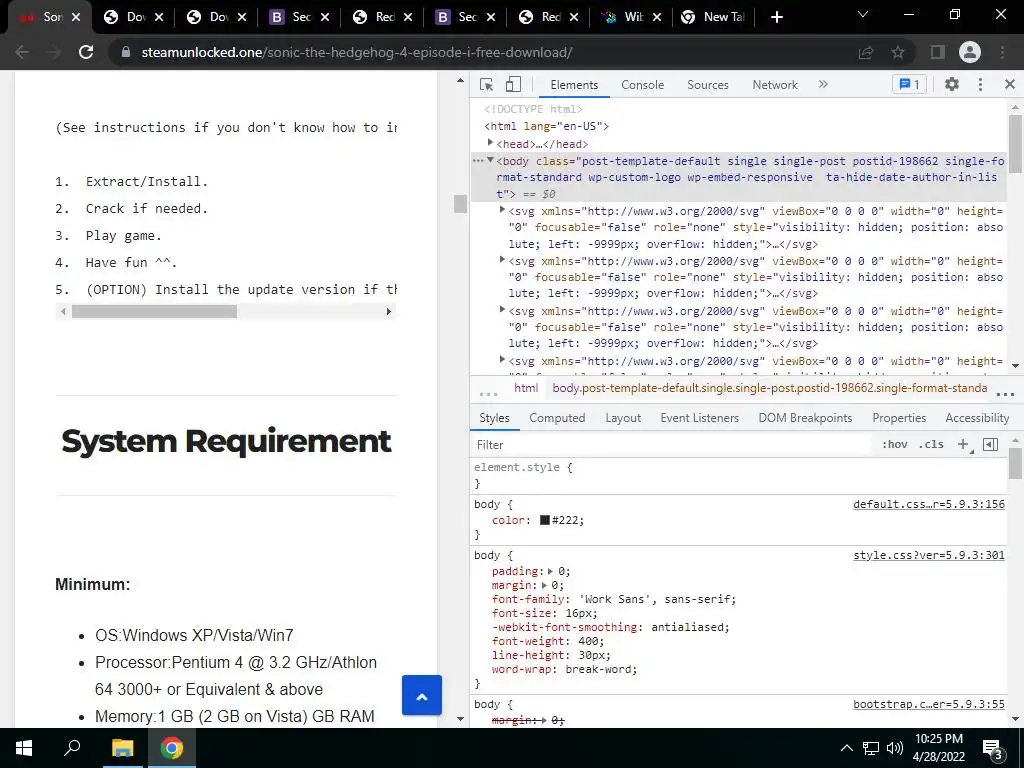
Task: Open the Windows Start menu
Action: (24, 748)
